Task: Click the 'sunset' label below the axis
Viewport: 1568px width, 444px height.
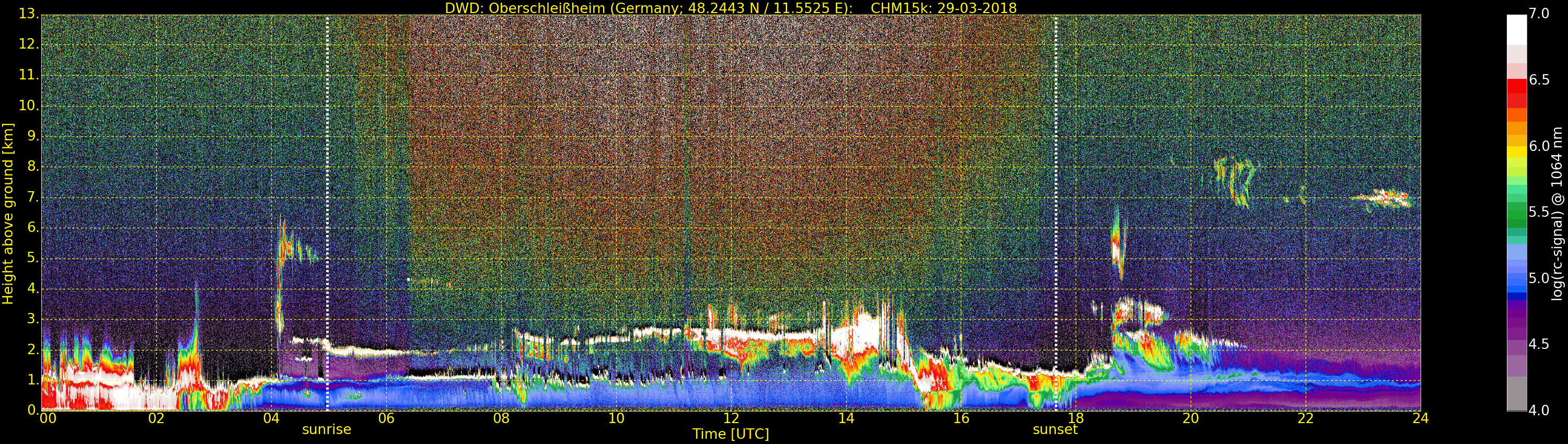Action: [1055, 429]
